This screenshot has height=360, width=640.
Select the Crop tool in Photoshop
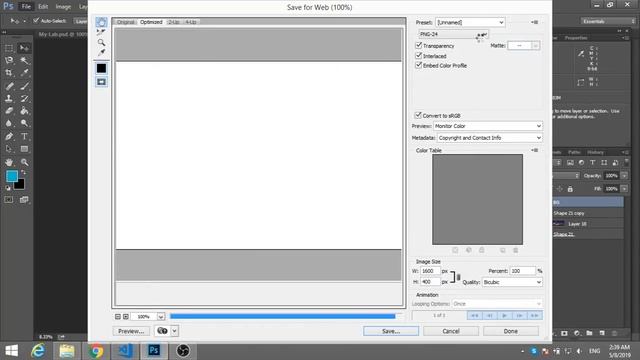9,73
